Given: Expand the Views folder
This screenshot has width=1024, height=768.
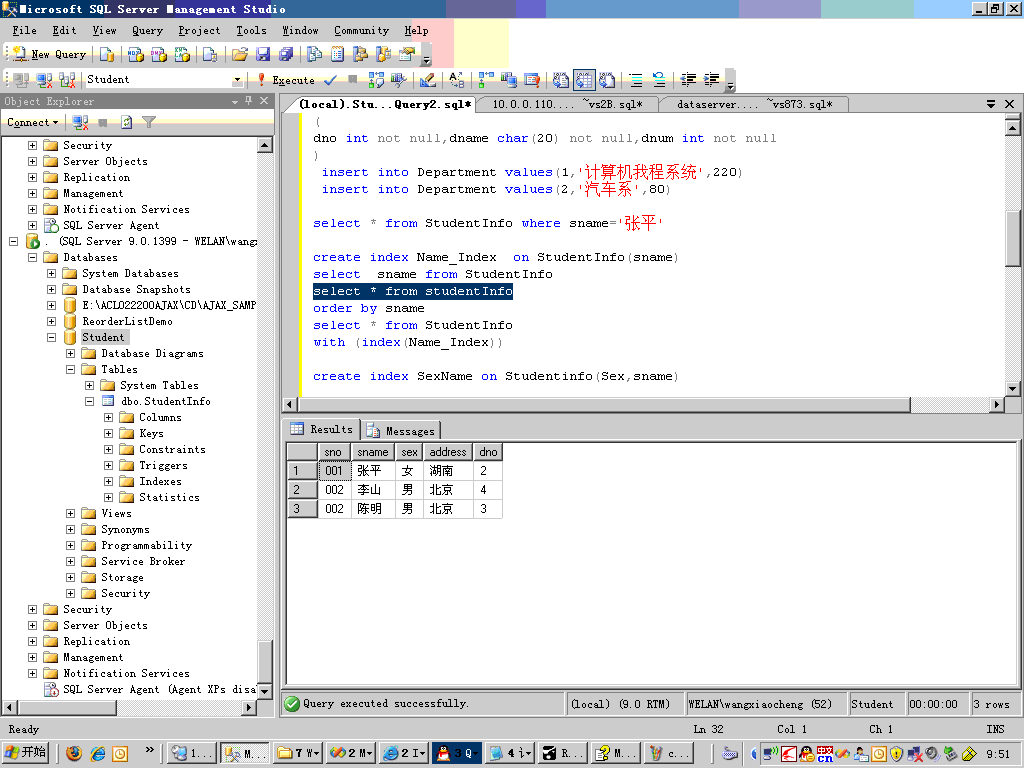Looking at the screenshot, I should (x=71, y=513).
